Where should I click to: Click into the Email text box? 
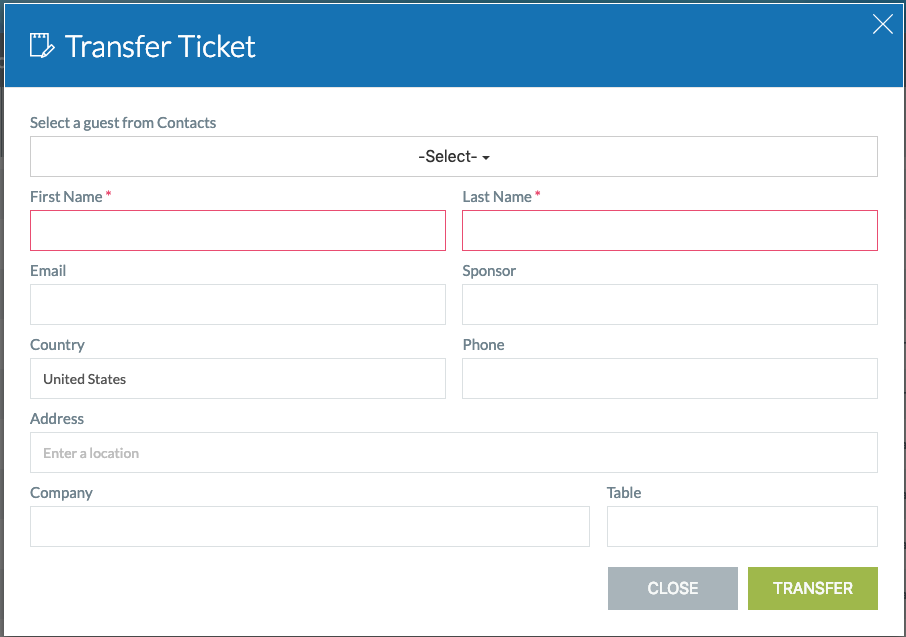coord(238,304)
